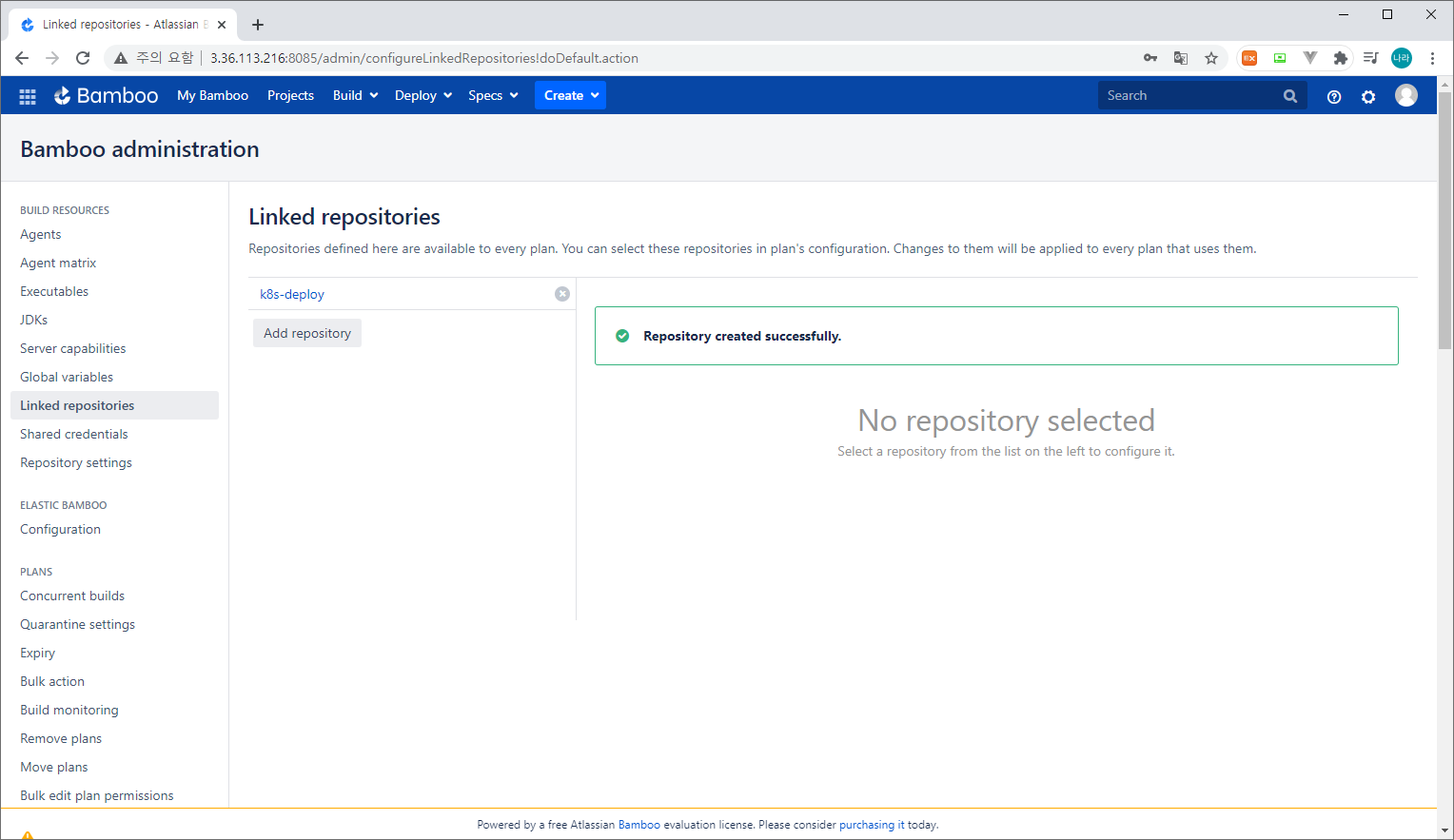Open the saved password key icon
The height and width of the screenshot is (840, 1454).
point(1150,58)
